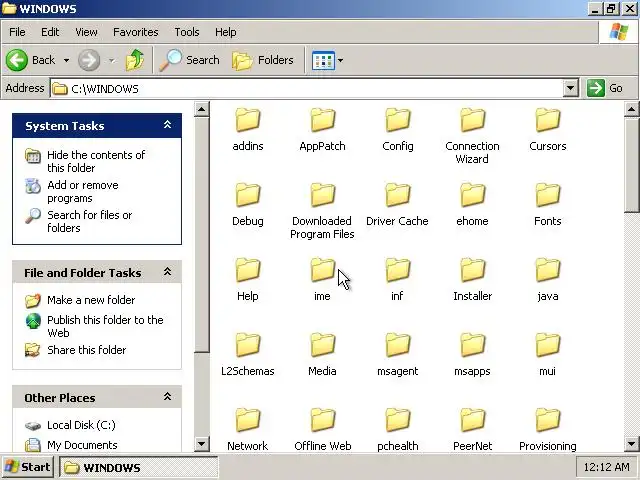Screen dimensions: 640x480
Task: Select the Connection Wizard folder icon
Action: tap(472, 120)
